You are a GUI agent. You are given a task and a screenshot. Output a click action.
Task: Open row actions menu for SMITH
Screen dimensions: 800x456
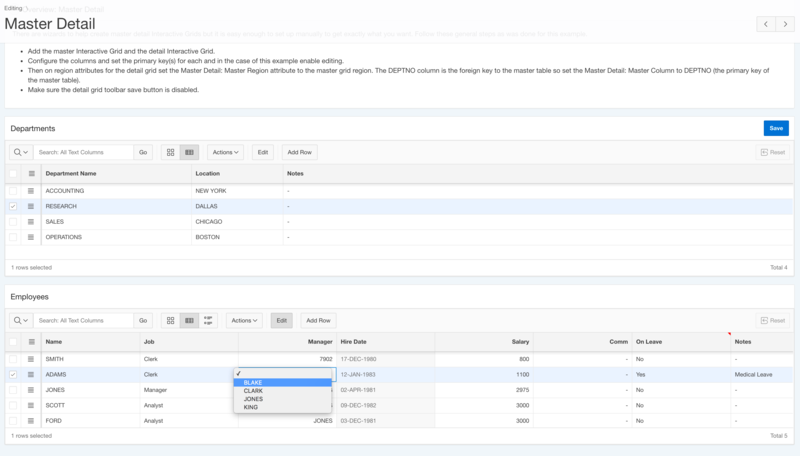pyautogui.click(x=32, y=358)
